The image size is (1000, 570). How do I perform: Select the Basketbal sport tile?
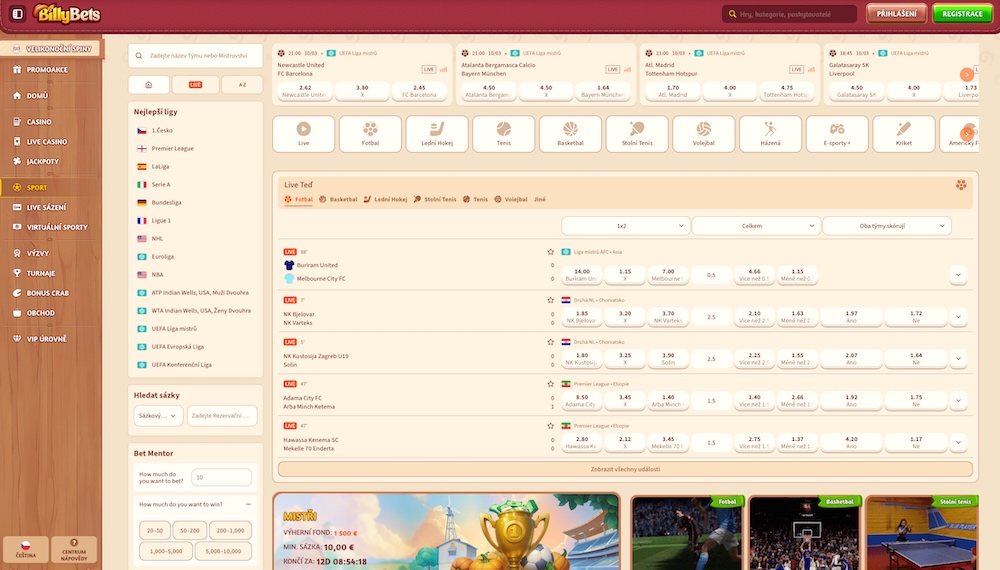tap(570, 134)
